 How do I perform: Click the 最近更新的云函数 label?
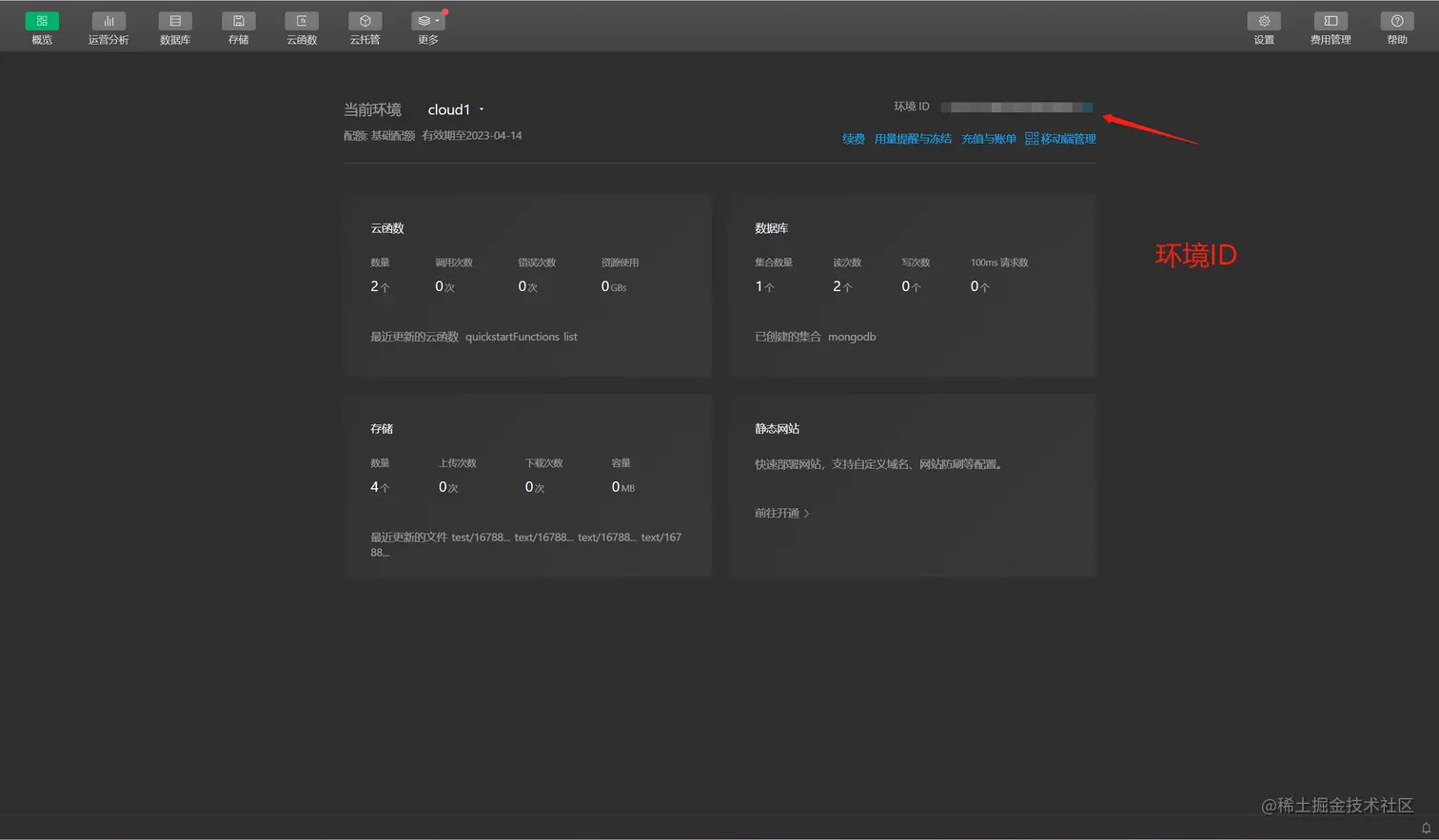415,337
